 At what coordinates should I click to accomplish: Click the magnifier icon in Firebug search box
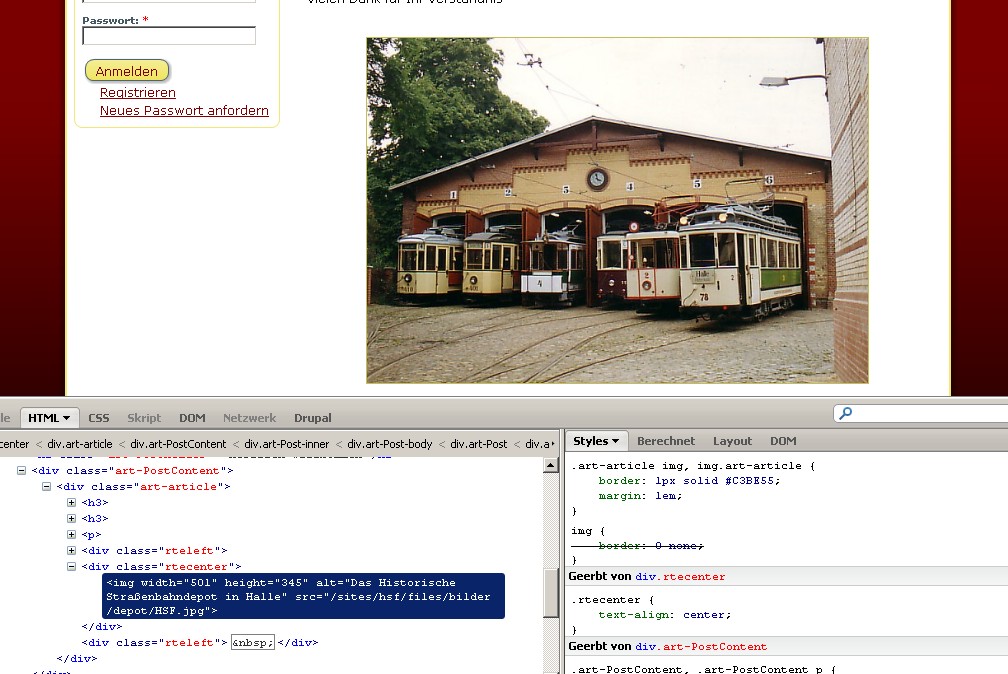click(x=846, y=413)
